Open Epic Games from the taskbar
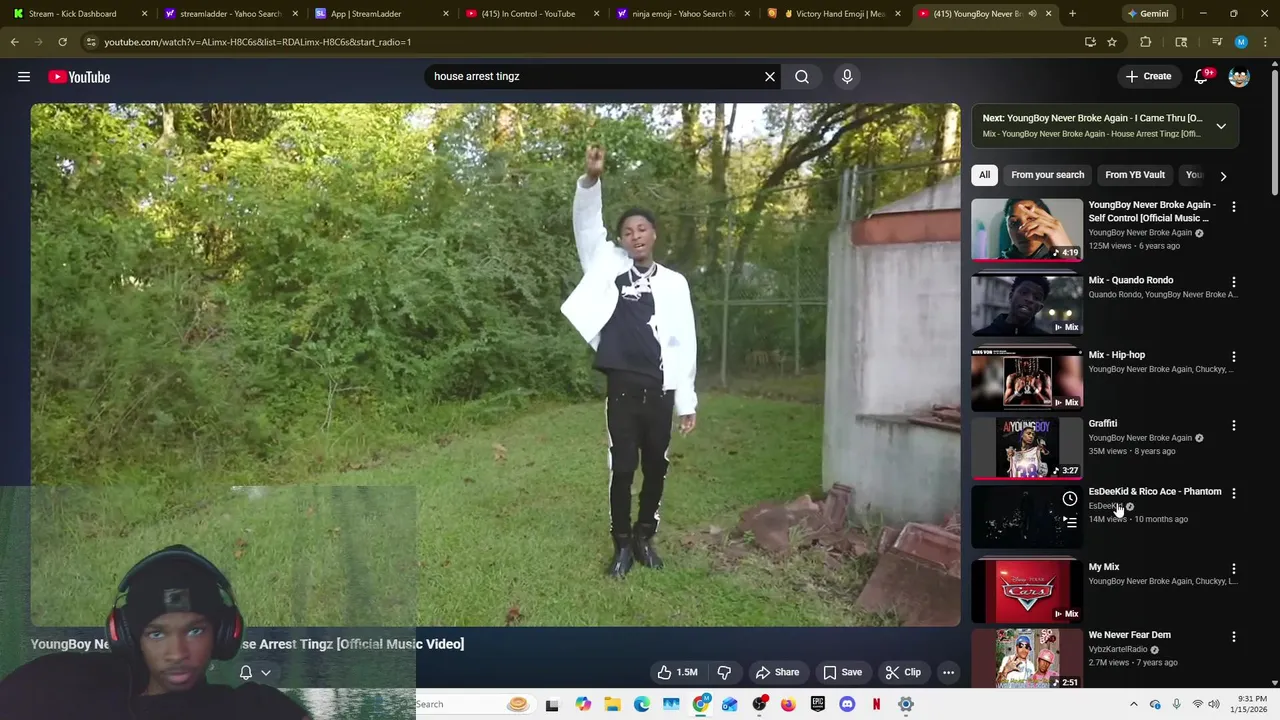 click(818, 704)
